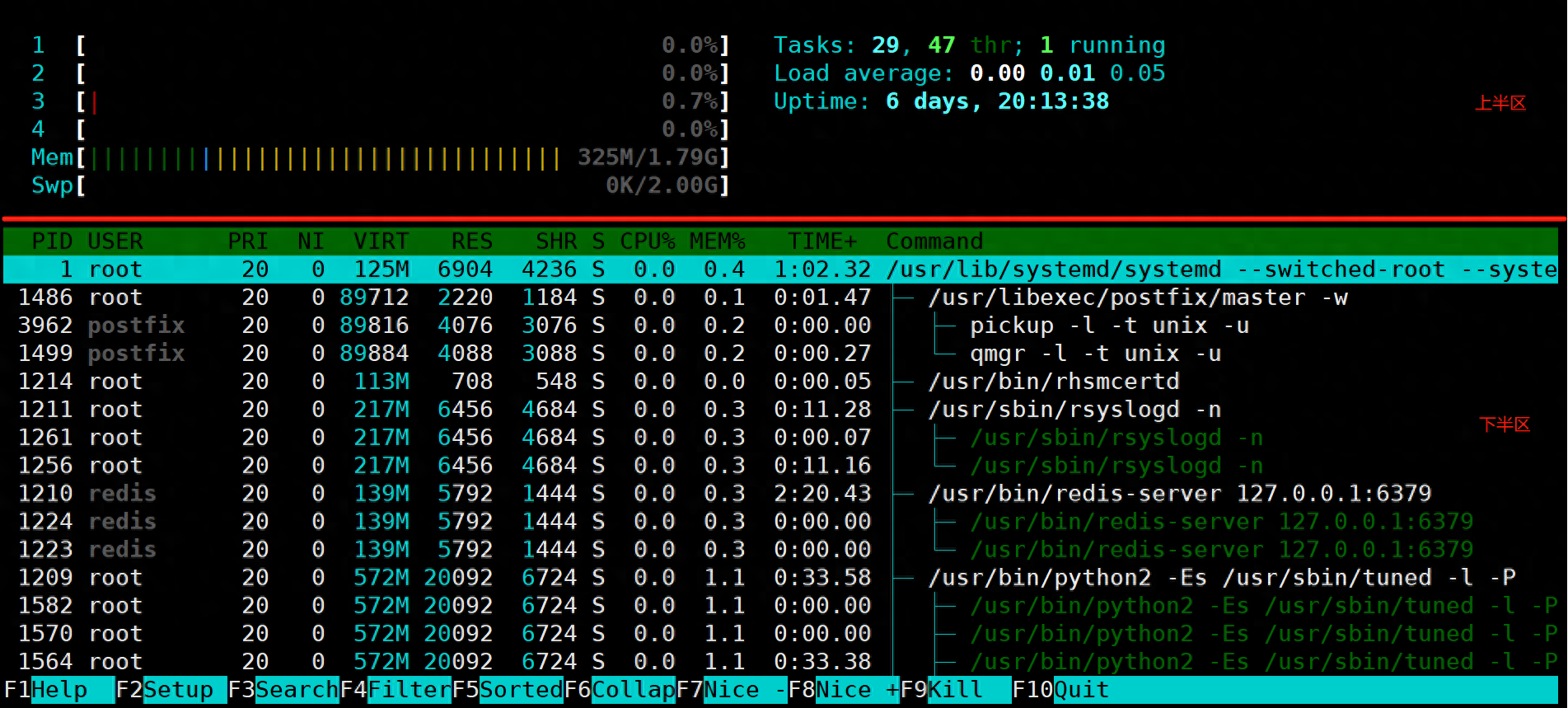The image size is (1568, 708).
Task: Select the rsyslogd thread PID 1261
Action: pyautogui.click(x=780, y=438)
